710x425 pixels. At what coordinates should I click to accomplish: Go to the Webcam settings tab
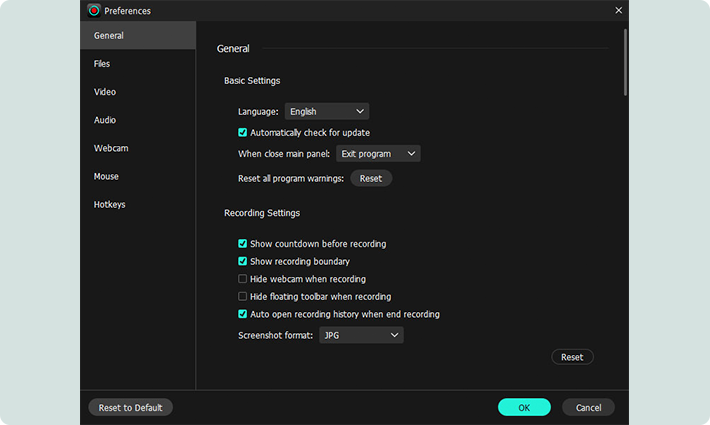coord(138,148)
